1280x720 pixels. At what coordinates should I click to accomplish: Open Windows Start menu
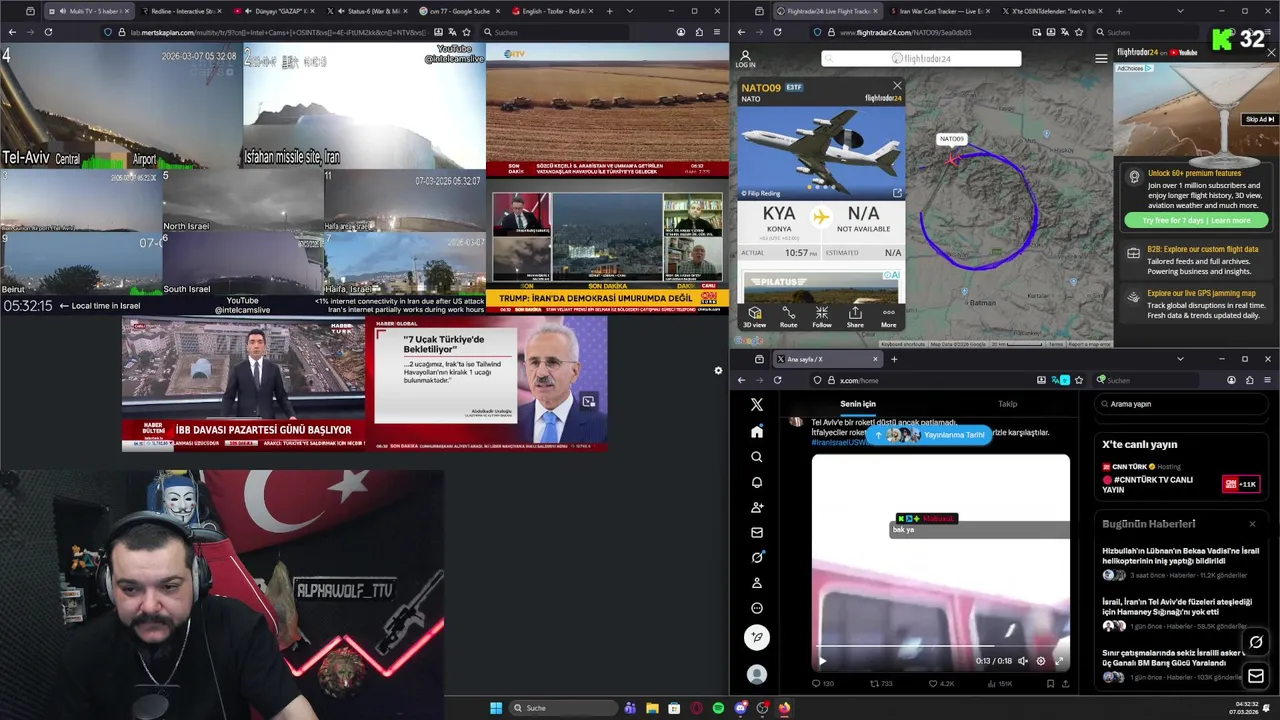496,708
